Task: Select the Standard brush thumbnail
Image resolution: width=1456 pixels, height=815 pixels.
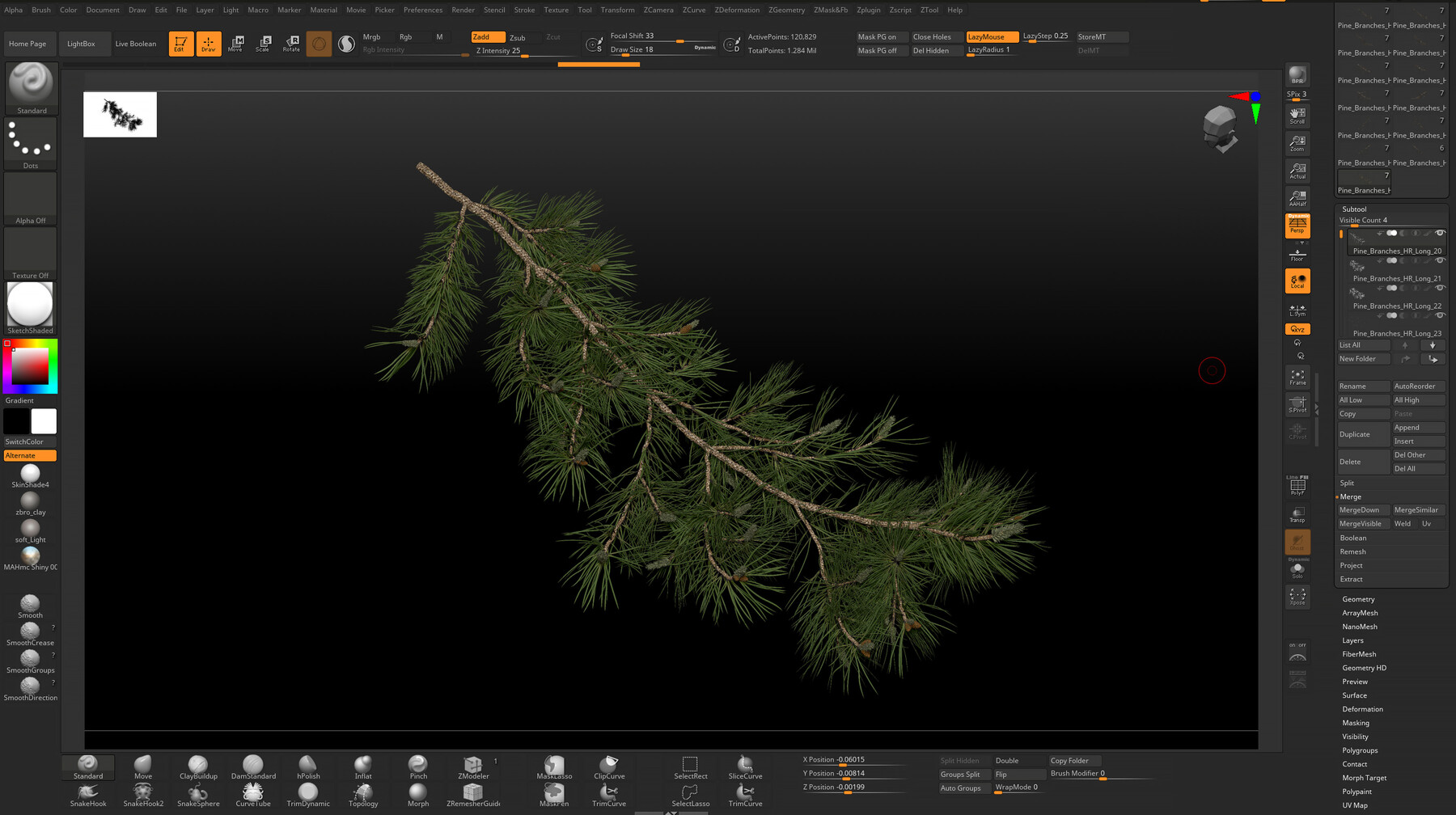Action: 30,85
